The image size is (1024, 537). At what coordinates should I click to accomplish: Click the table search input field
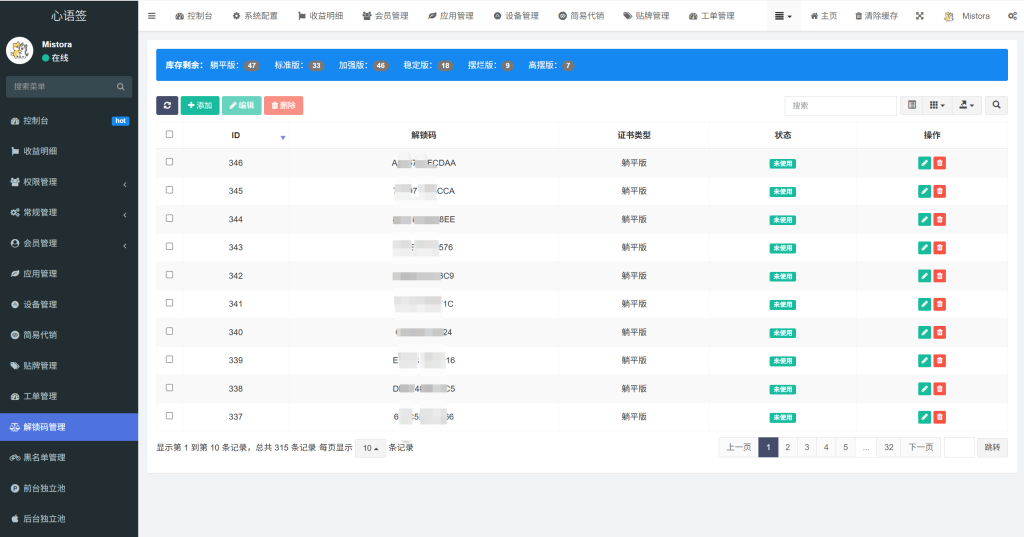(x=840, y=105)
